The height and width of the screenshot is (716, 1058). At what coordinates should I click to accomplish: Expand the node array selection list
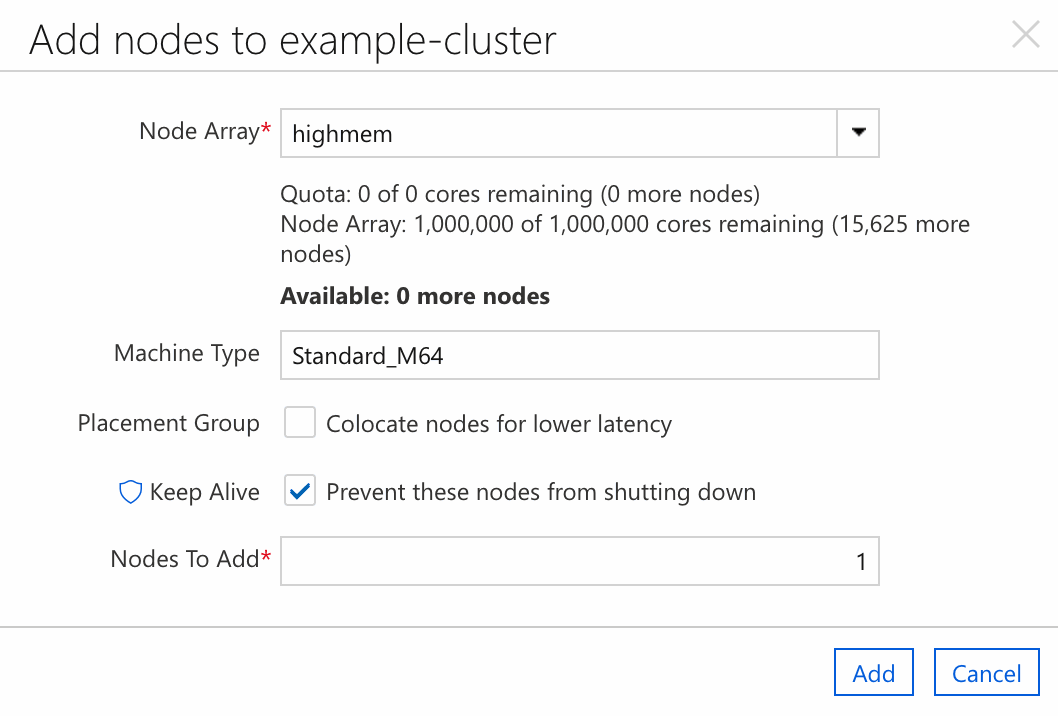click(857, 132)
